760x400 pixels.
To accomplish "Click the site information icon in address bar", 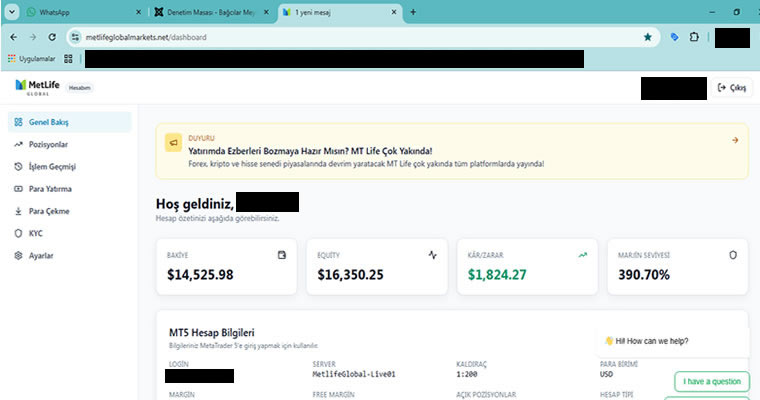I will coord(75,37).
